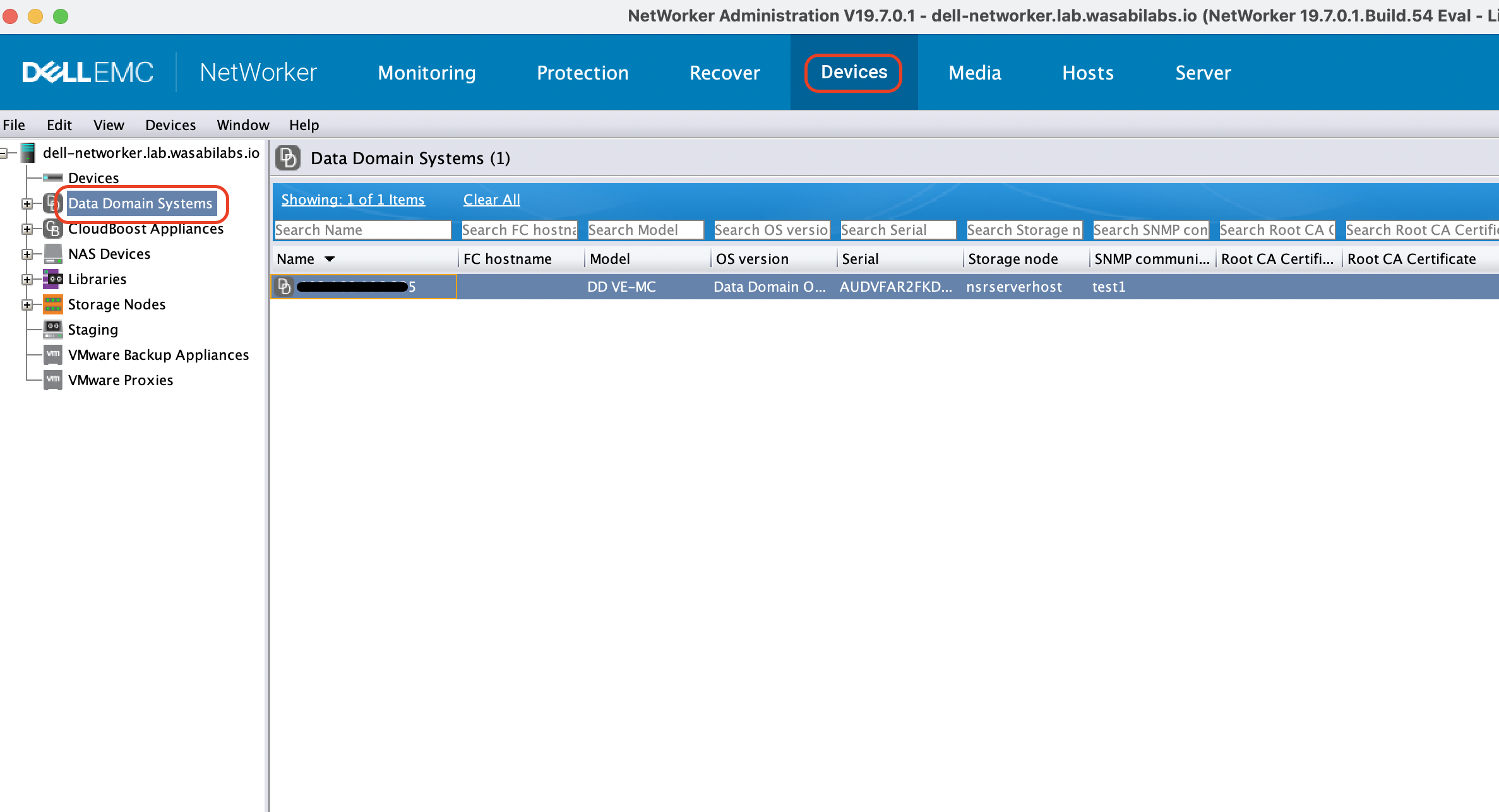Select the AUDVFAR2FKD serial cell
The height and width of the screenshot is (812, 1499).
900,287
